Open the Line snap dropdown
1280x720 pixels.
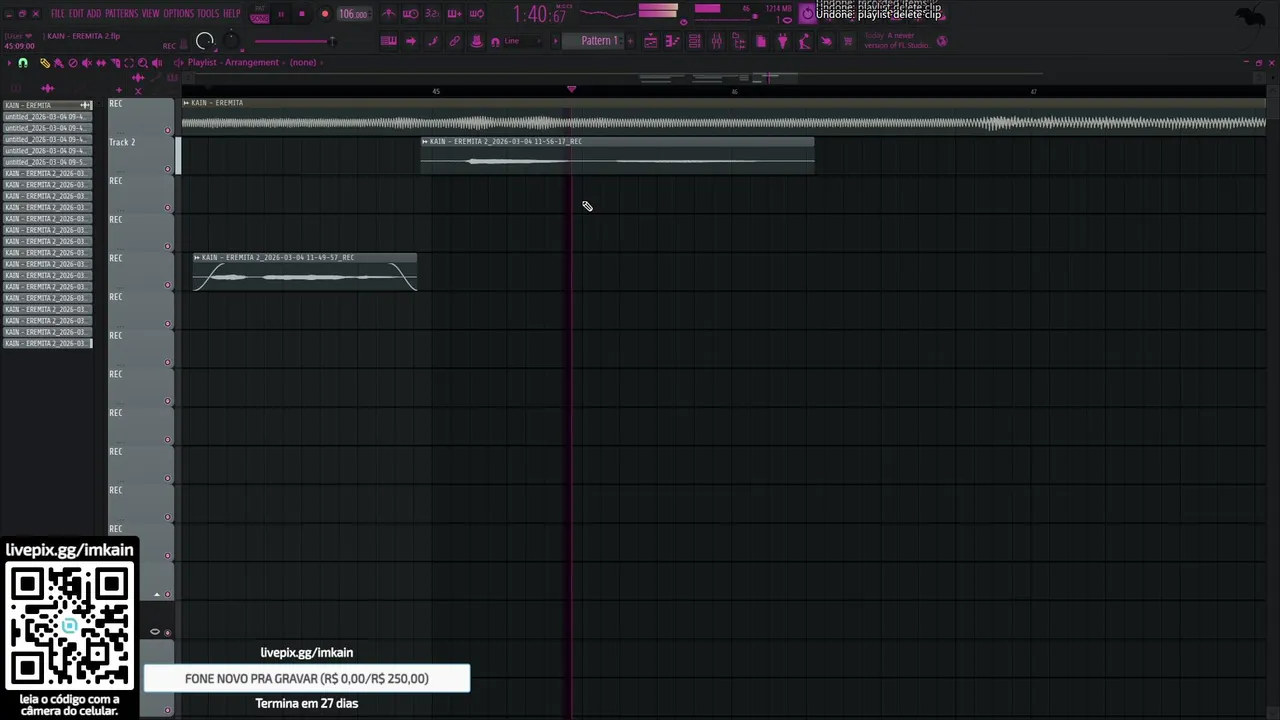pyautogui.click(x=521, y=41)
